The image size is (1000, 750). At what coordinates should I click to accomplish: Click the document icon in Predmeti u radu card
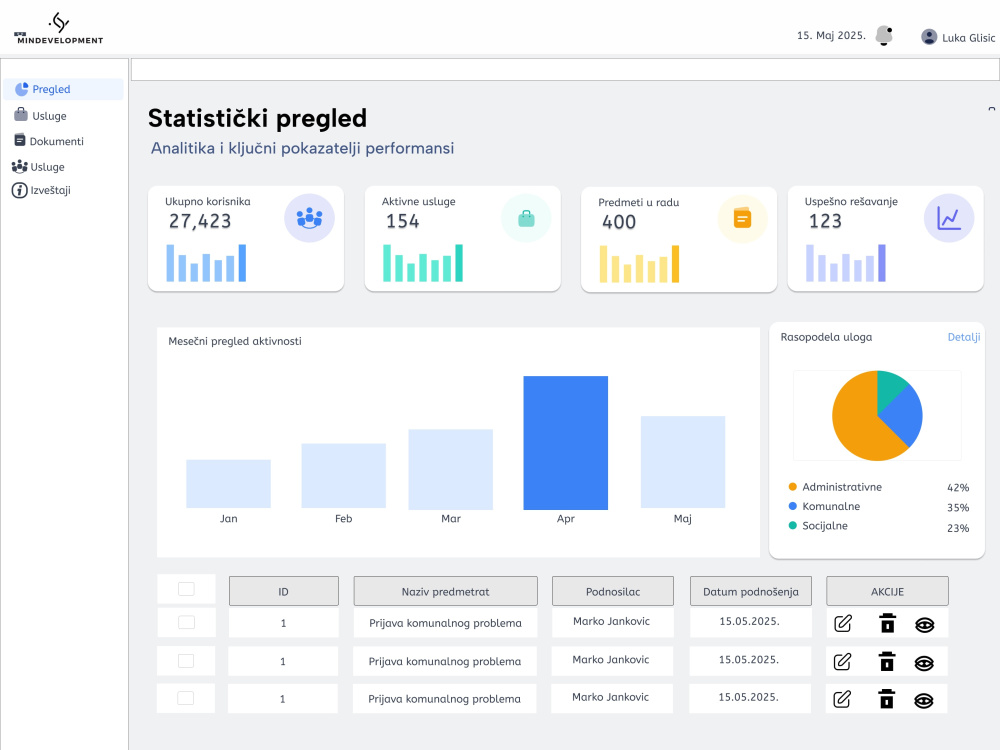tap(742, 219)
